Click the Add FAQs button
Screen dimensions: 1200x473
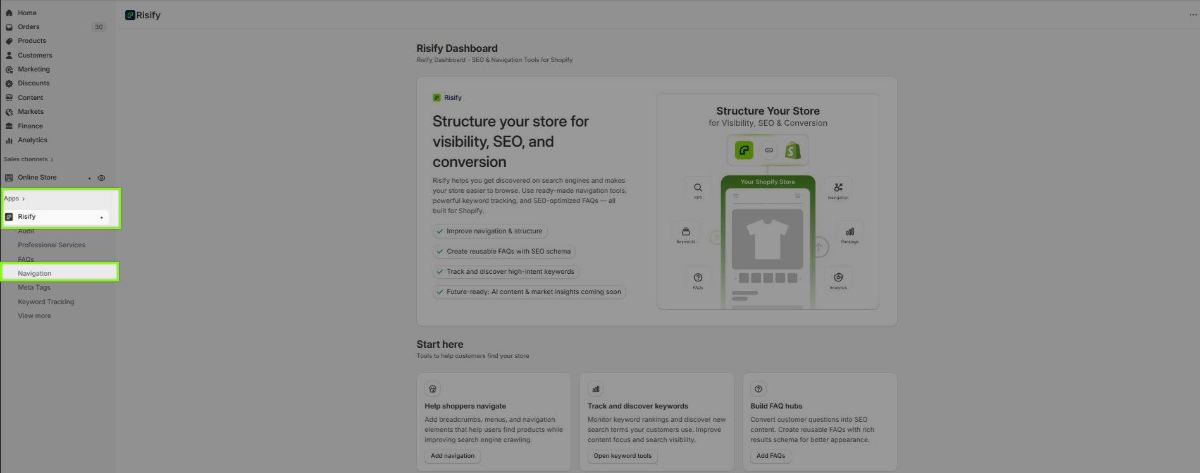(770, 456)
